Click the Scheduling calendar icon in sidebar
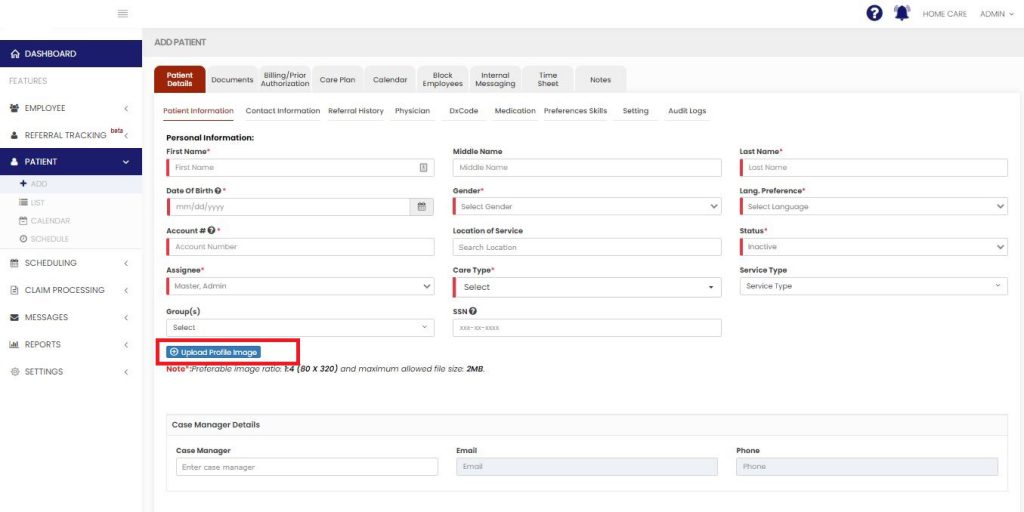The image size is (1024, 512). [x=15, y=263]
